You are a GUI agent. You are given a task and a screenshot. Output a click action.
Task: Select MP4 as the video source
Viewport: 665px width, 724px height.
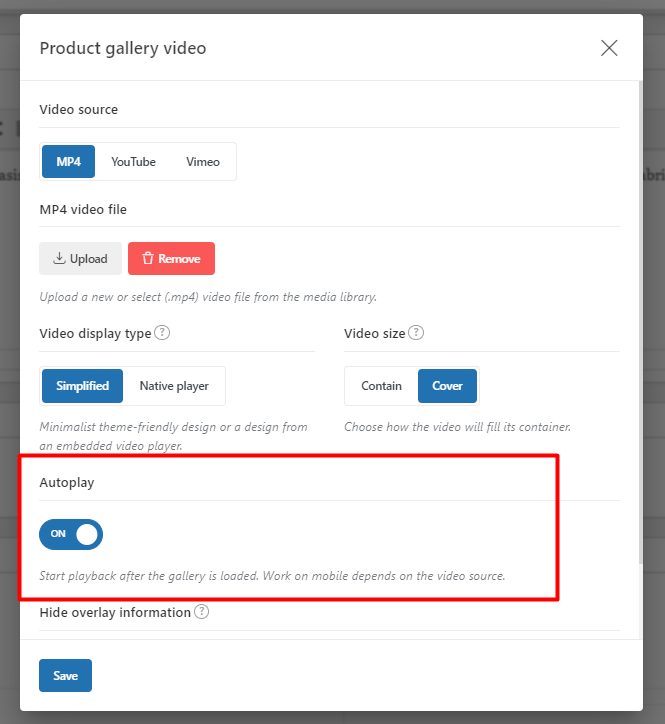point(68,162)
